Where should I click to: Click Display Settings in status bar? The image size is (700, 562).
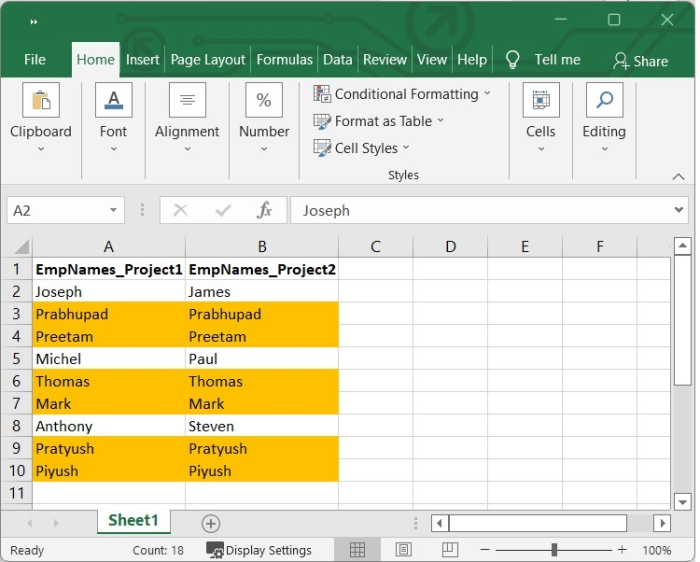pyautogui.click(x=259, y=550)
